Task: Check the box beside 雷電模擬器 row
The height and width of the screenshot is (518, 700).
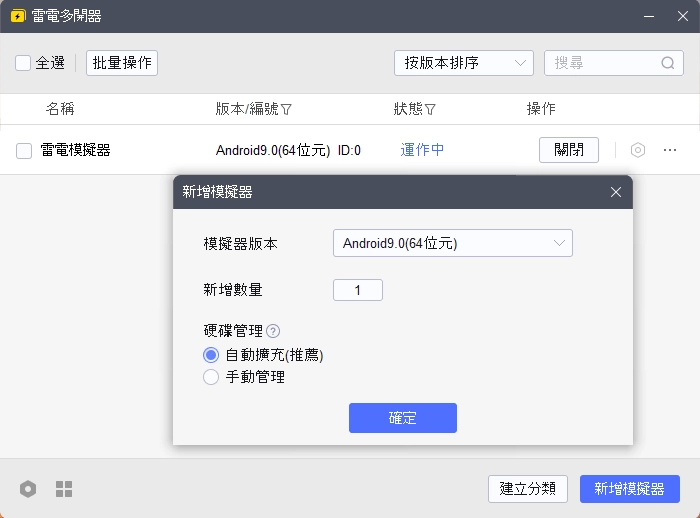Action: (24, 150)
